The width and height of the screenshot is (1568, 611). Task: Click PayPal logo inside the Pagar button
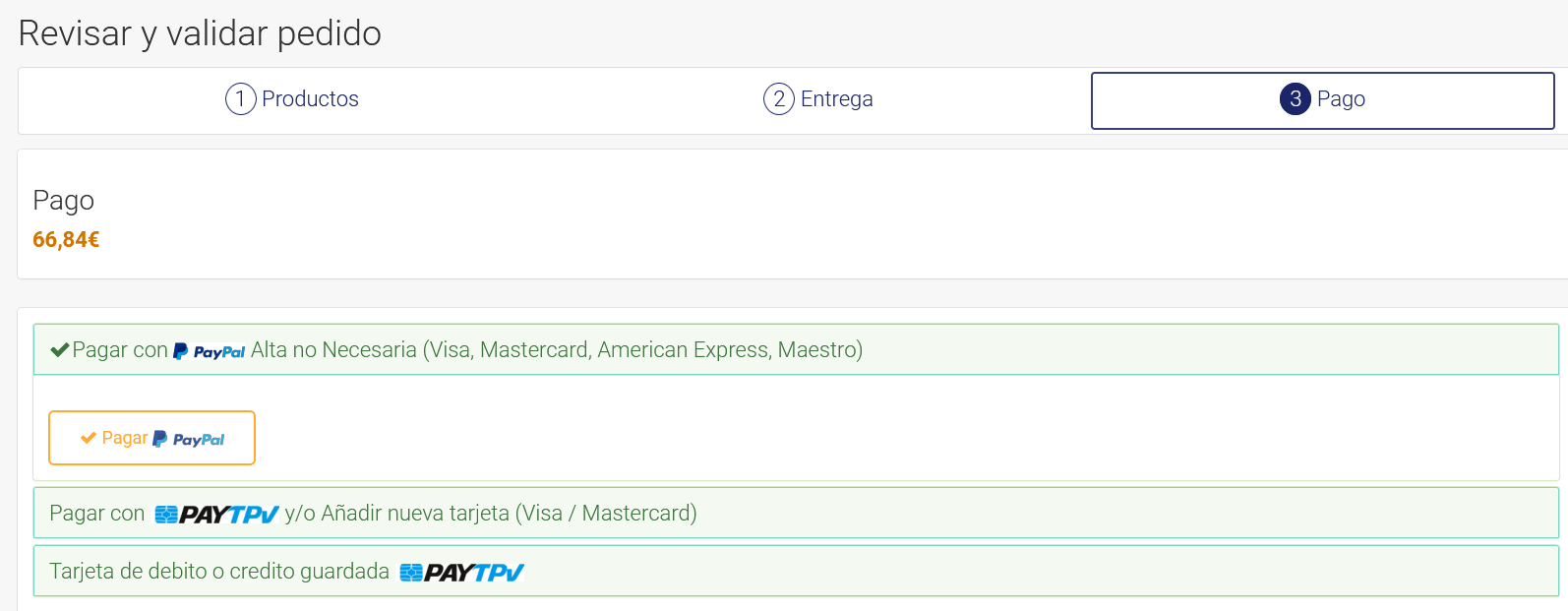pyautogui.click(x=189, y=439)
